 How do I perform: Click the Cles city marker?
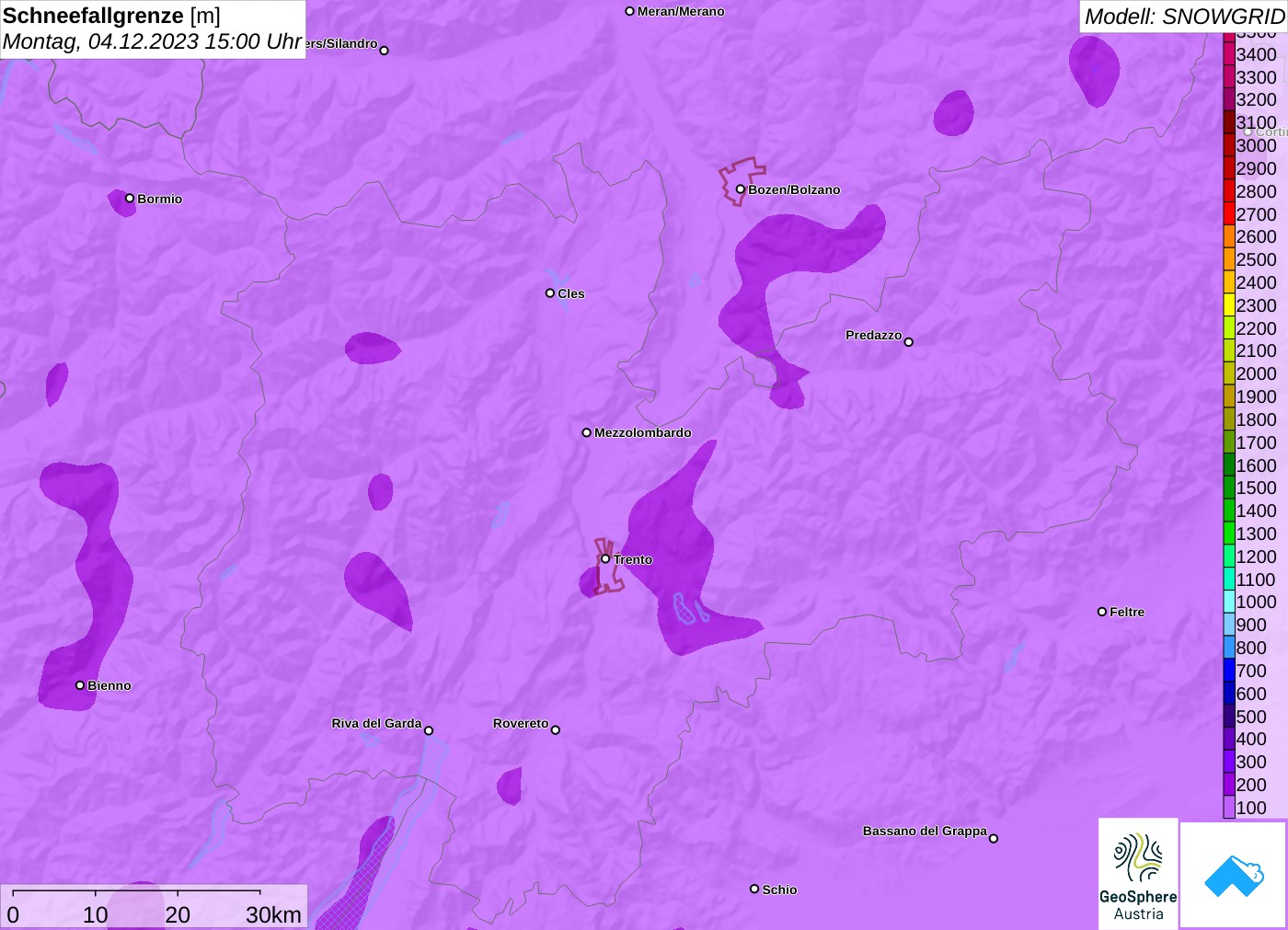coord(550,293)
